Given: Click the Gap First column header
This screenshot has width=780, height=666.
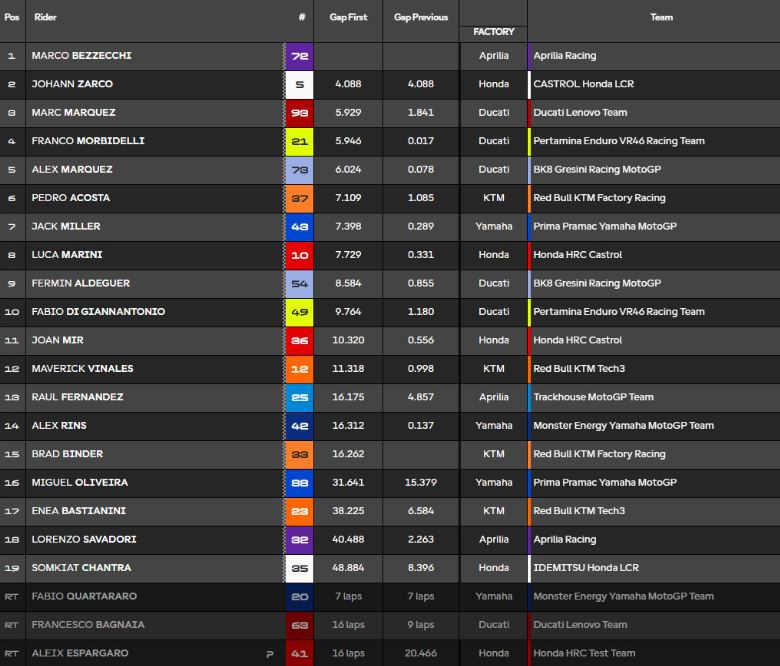Looking at the screenshot, I should pyautogui.click(x=348, y=17).
